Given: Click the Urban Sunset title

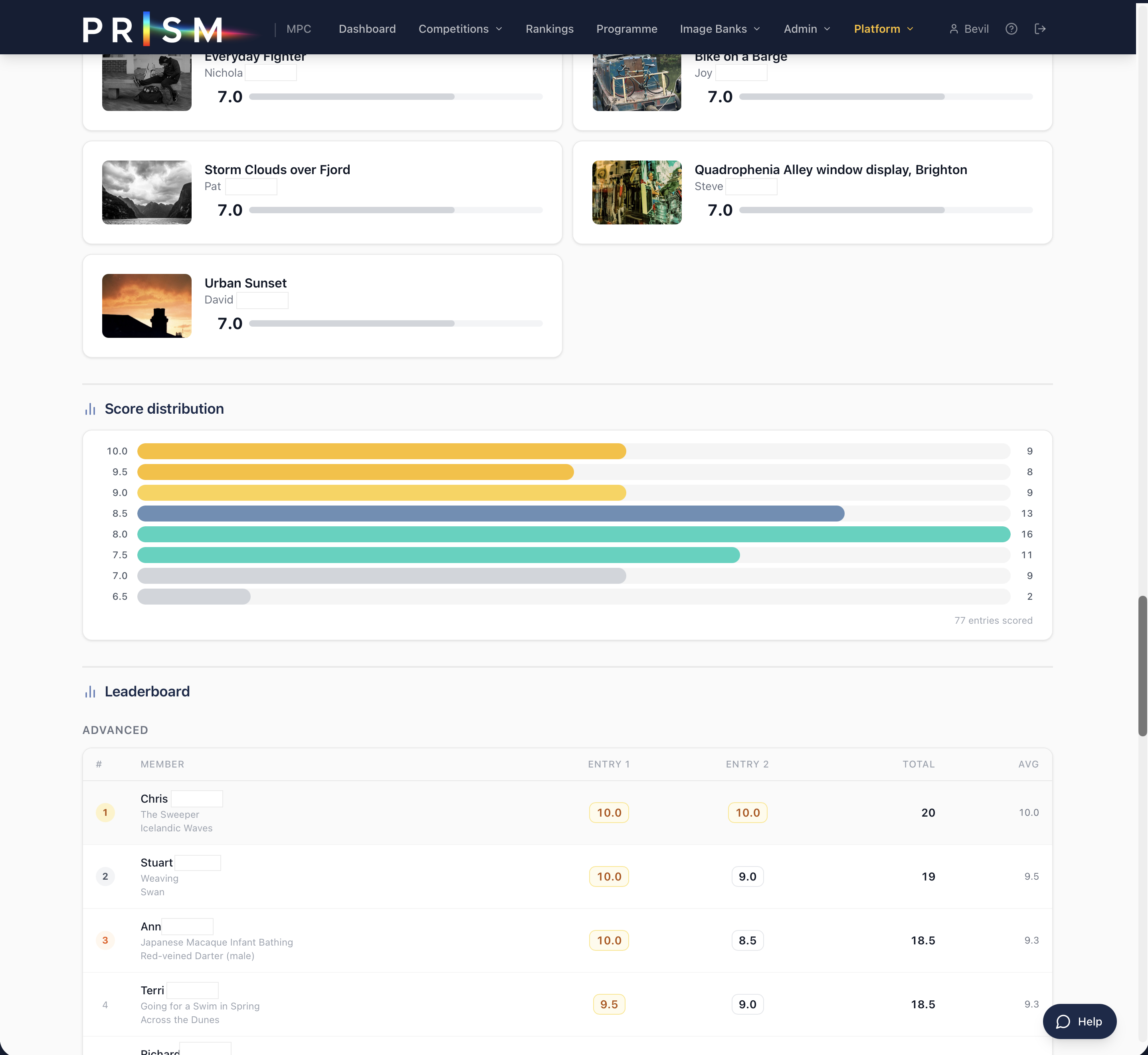Looking at the screenshot, I should pos(245,283).
